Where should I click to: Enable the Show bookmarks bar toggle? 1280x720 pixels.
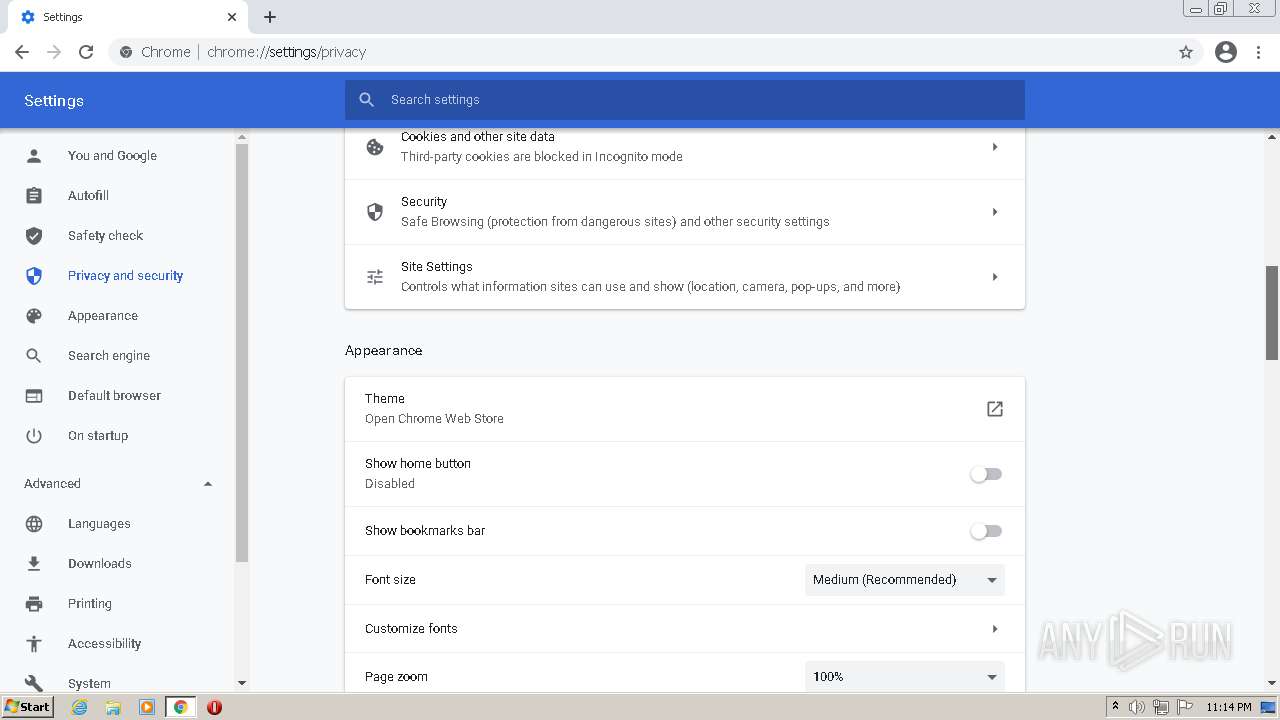pos(986,531)
